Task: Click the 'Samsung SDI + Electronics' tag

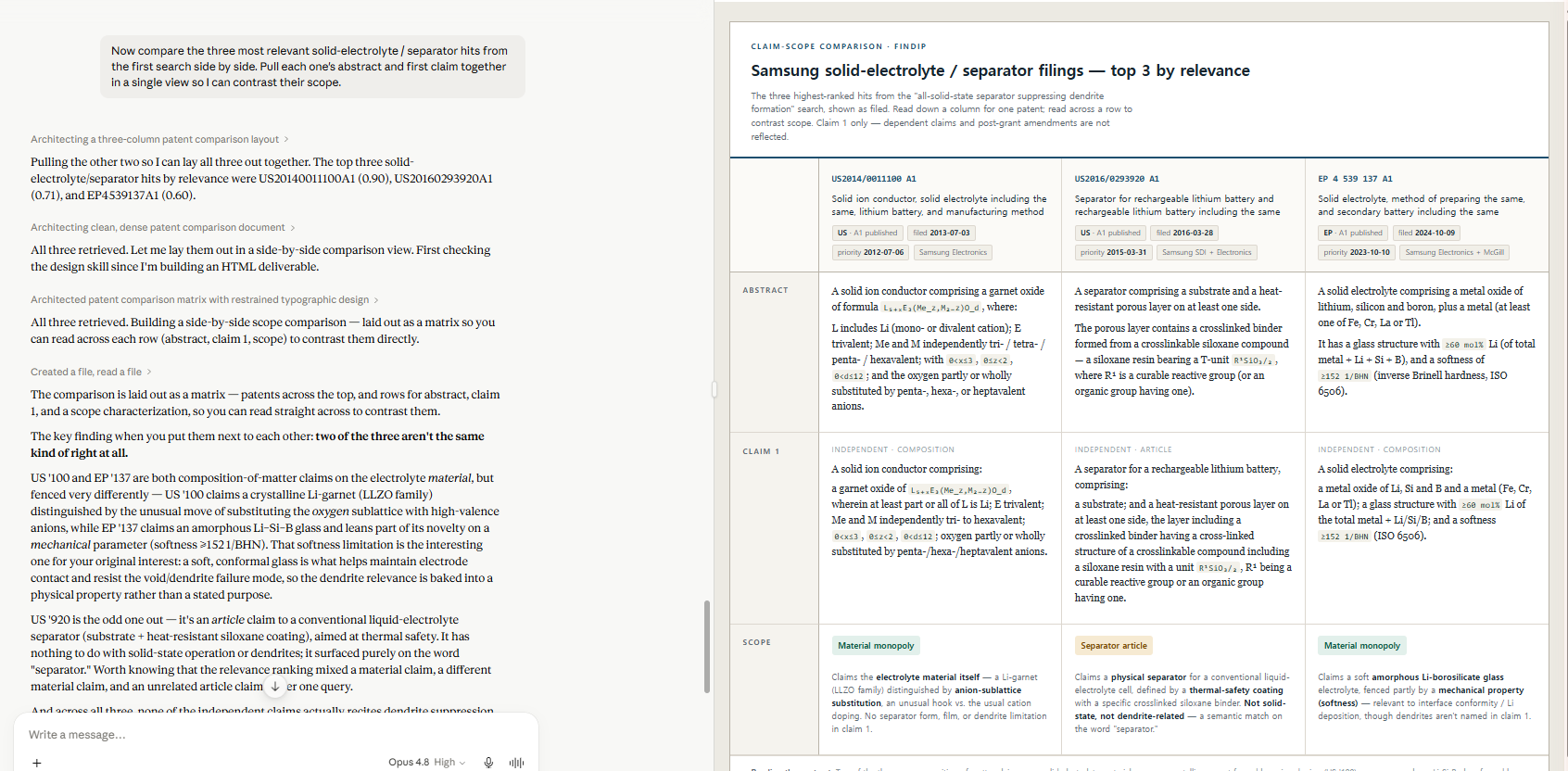Action: (x=1207, y=252)
